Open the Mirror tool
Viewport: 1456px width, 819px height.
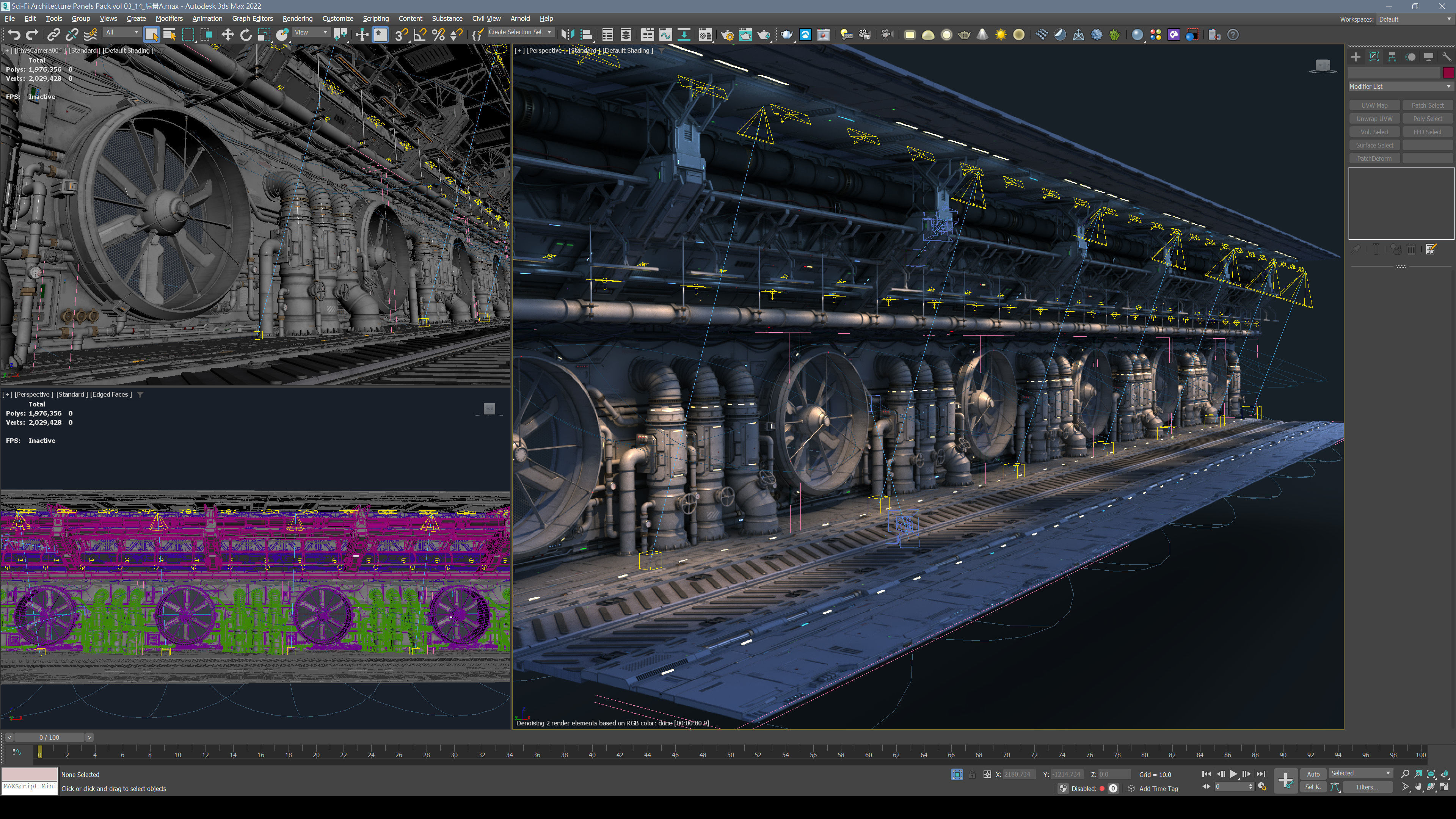click(x=568, y=35)
